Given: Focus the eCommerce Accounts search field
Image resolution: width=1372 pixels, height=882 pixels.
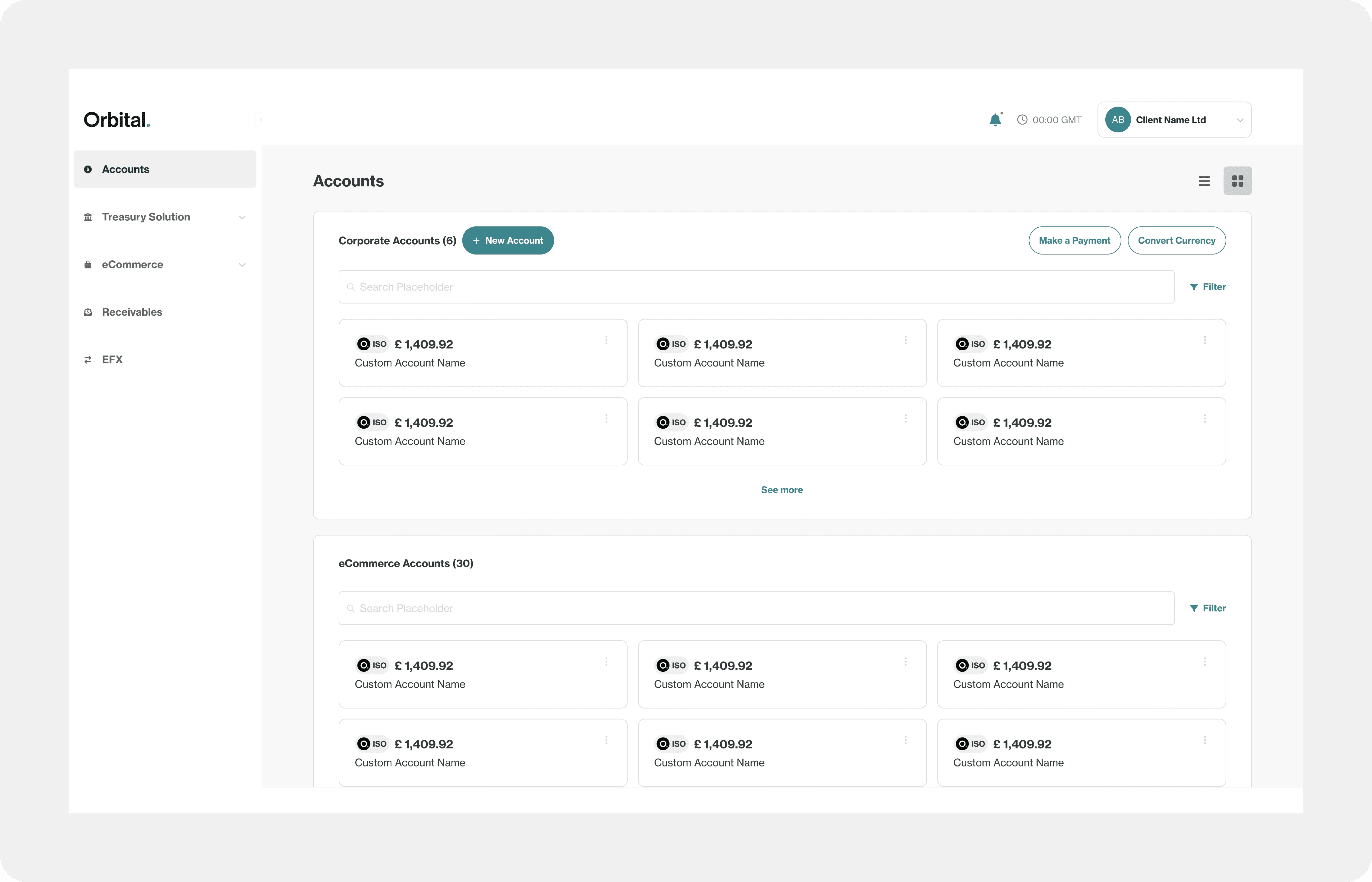Looking at the screenshot, I should click(x=756, y=608).
